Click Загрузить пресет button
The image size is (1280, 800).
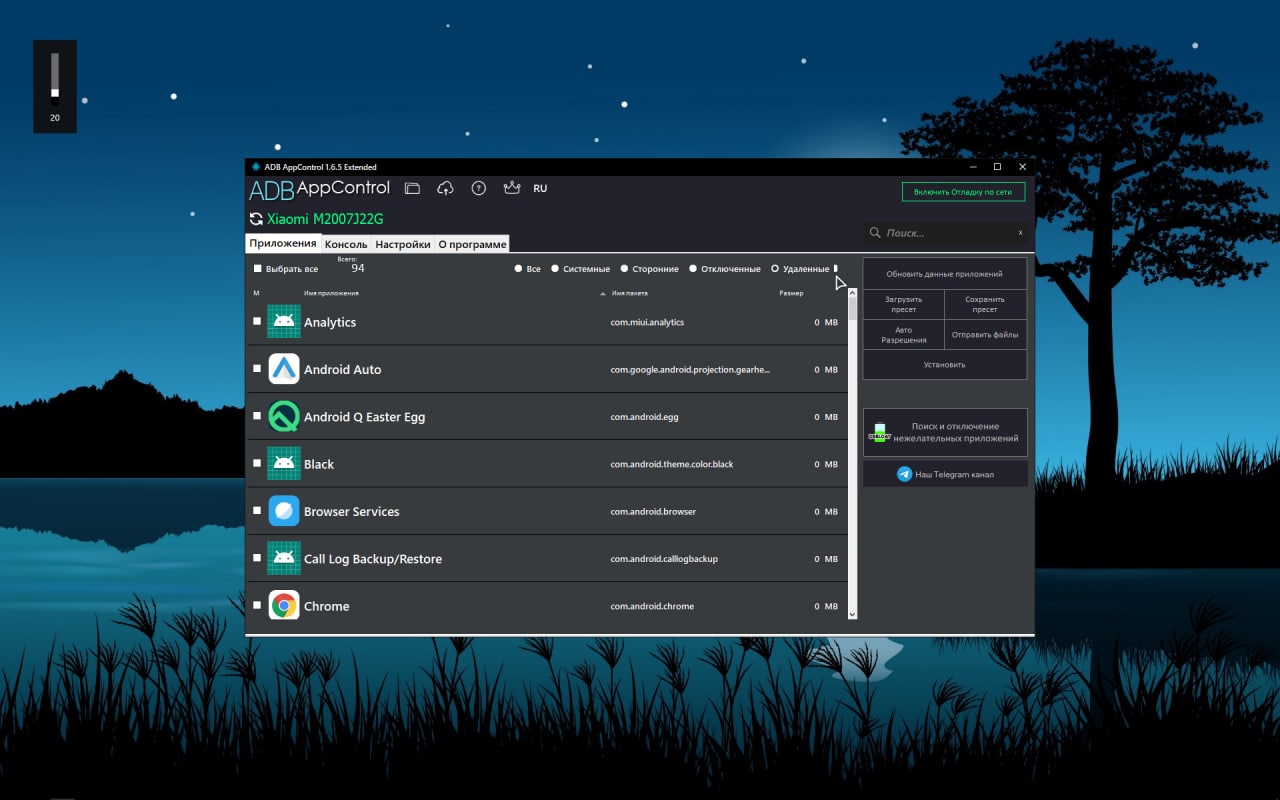pos(903,304)
